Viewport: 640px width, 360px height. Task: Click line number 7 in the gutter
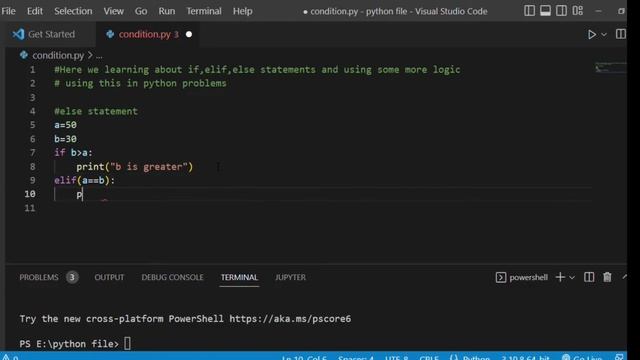[32, 153]
